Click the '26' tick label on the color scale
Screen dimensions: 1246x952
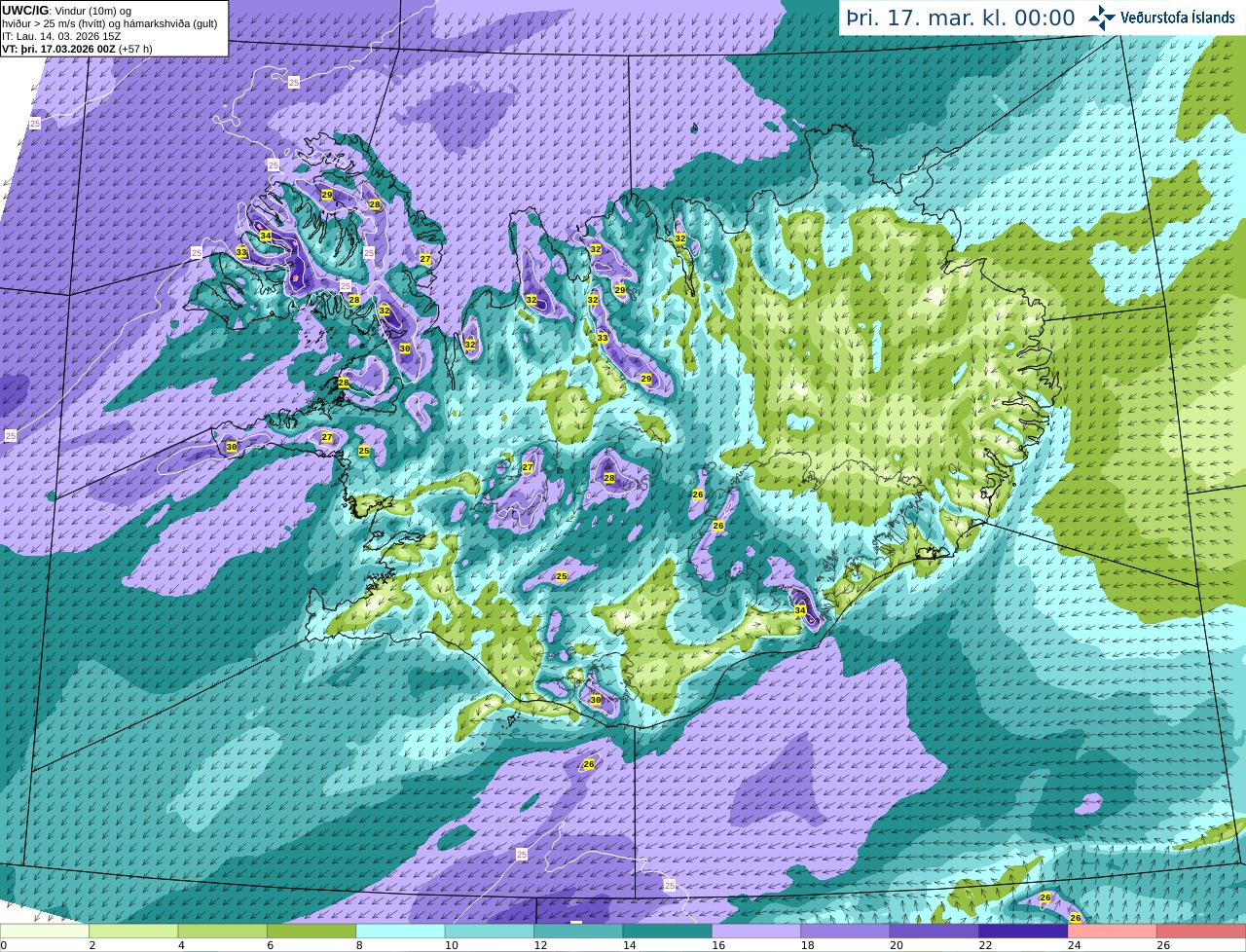click(x=1162, y=945)
